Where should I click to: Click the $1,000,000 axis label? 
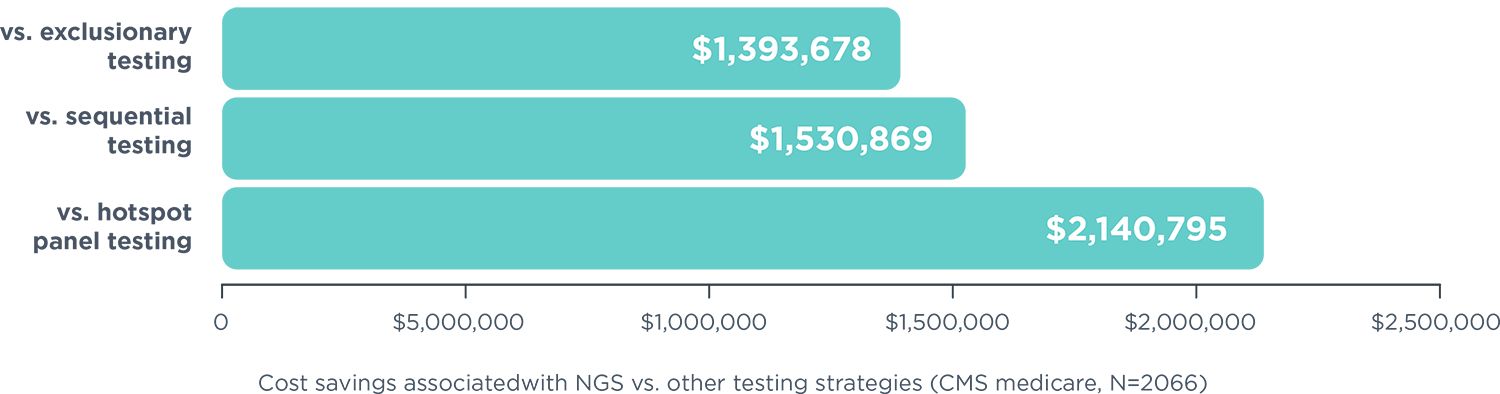708,323
